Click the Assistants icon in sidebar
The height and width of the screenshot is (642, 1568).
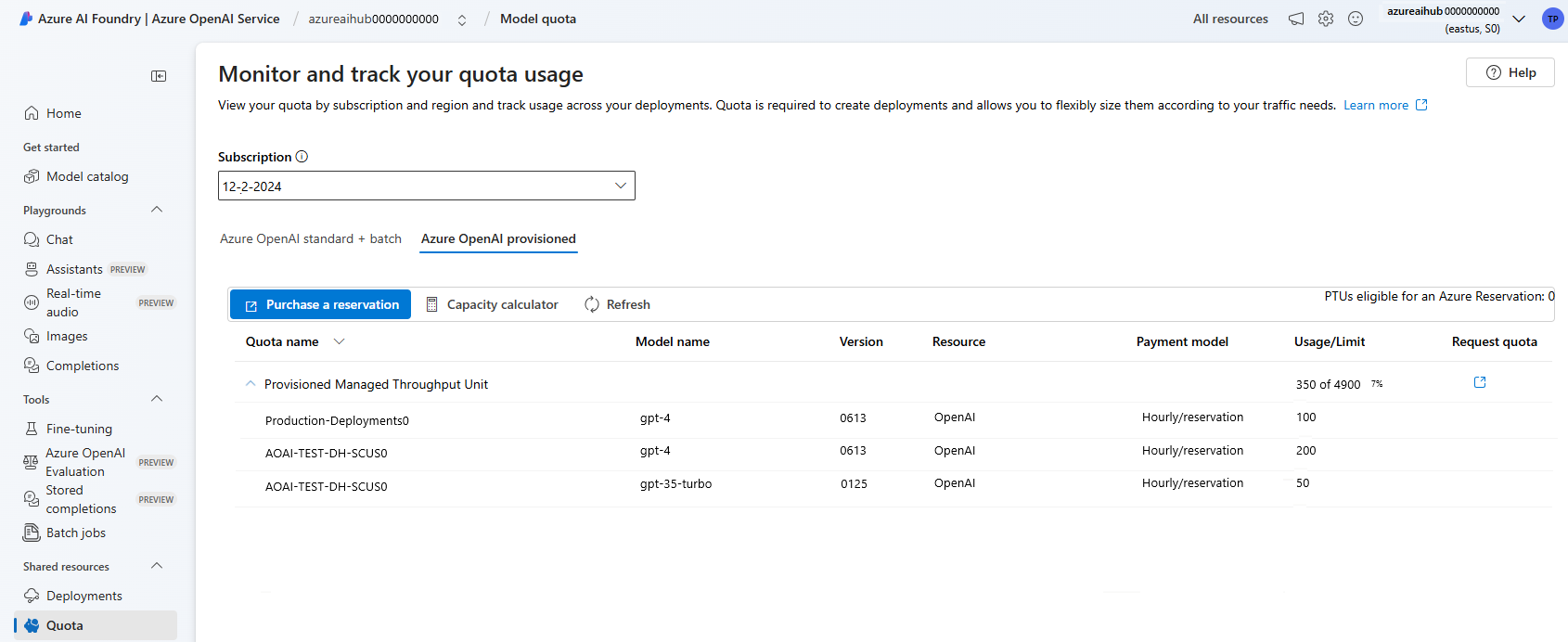pos(32,269)
